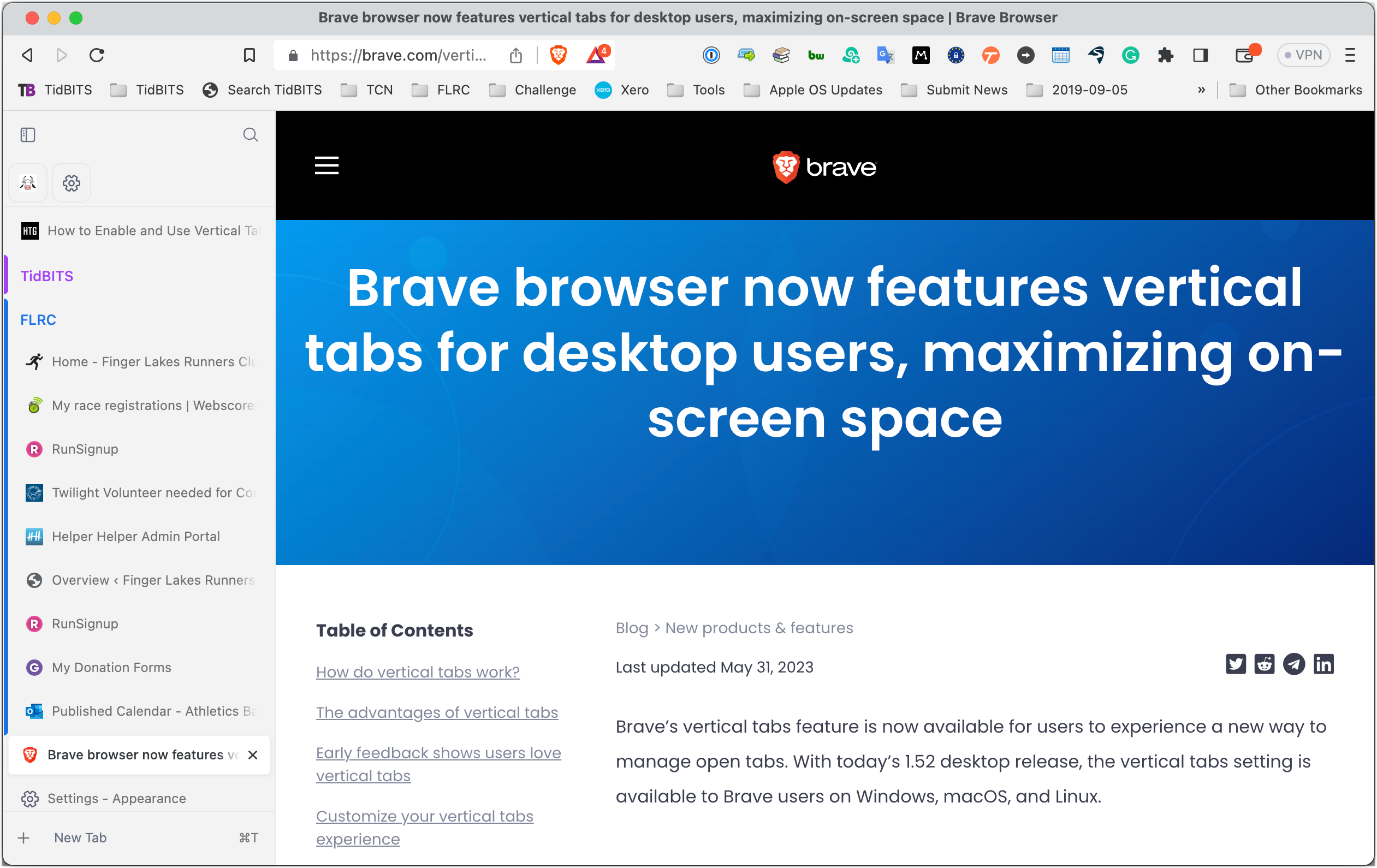
Task: Open the "How do vertical tabs work?" link
Action: point(418,672)
